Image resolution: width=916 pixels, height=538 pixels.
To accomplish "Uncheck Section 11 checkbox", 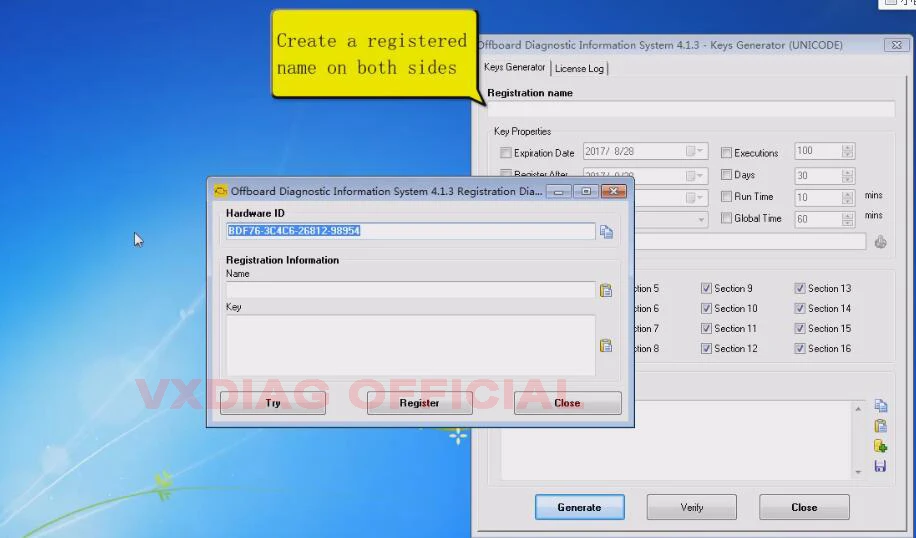I will (x=706, y=328).
